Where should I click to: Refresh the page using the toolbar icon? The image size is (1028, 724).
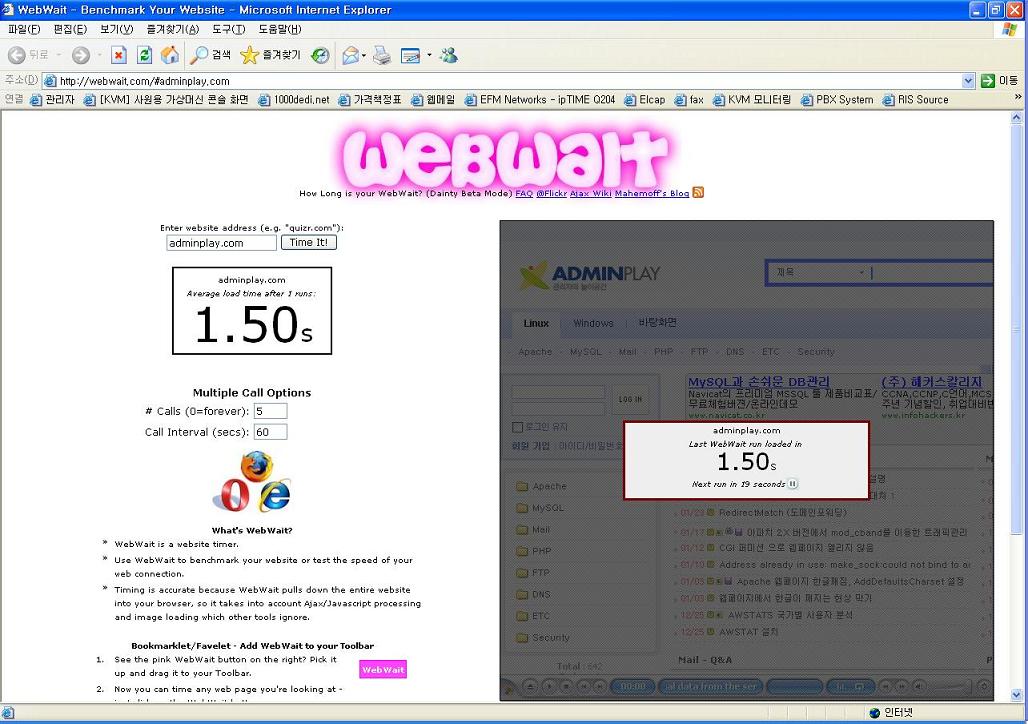[144, 56]
